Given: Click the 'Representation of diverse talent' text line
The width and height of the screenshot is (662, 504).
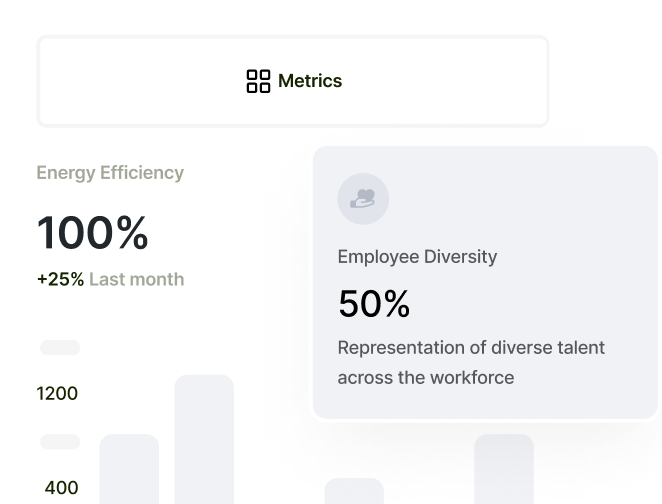Looking at the screenshot, I should [x=471, y=348].
